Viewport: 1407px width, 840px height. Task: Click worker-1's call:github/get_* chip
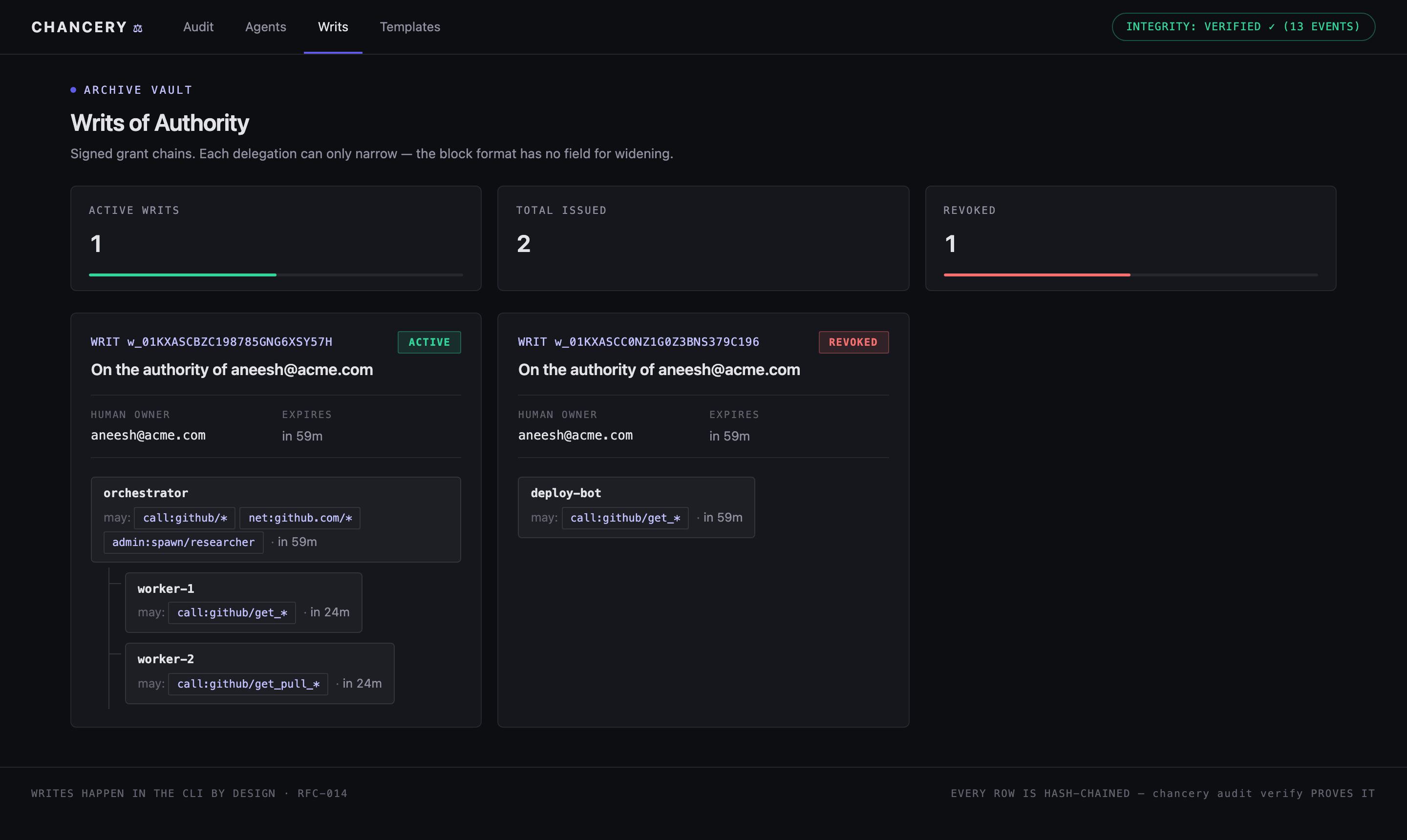pos(232,612)
